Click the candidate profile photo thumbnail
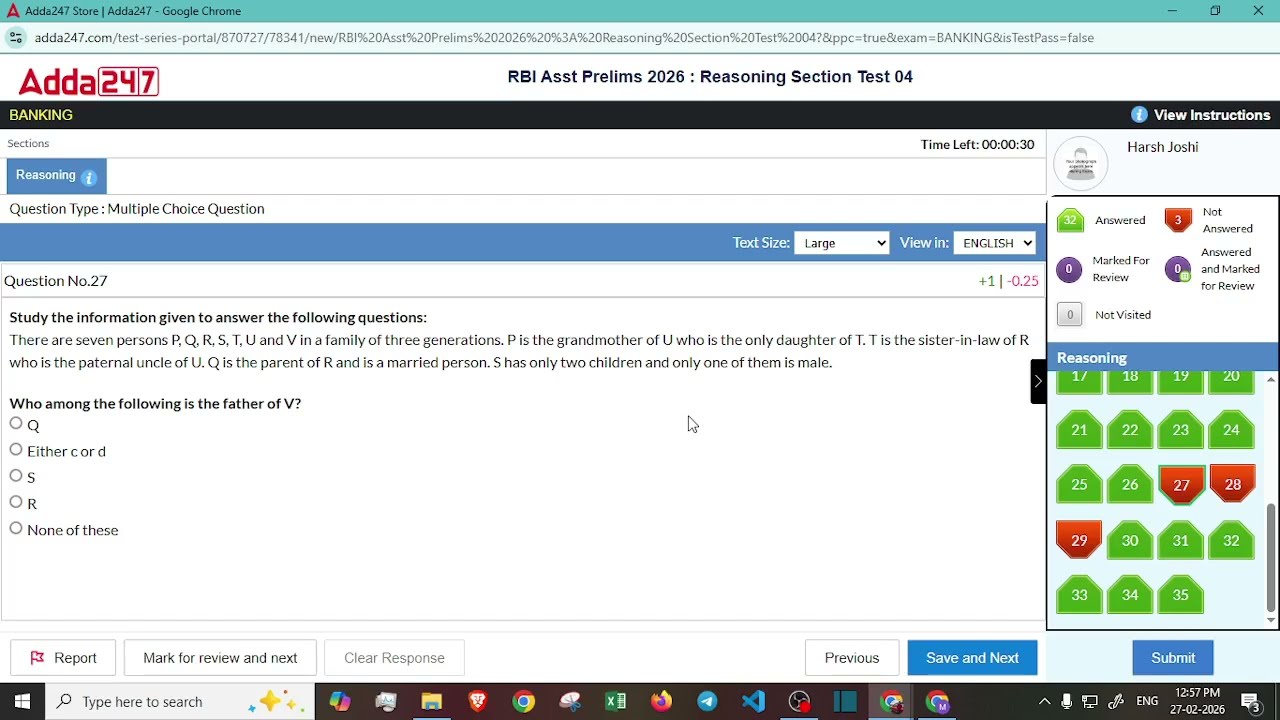 (x=1081, y=163)
